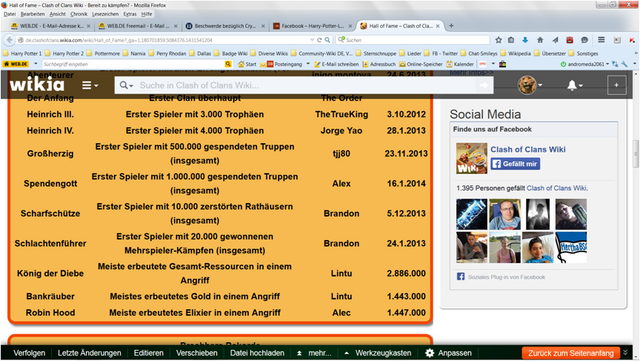Open the Clash of Clans Wiki Facebook link

[x=528, y=149]
